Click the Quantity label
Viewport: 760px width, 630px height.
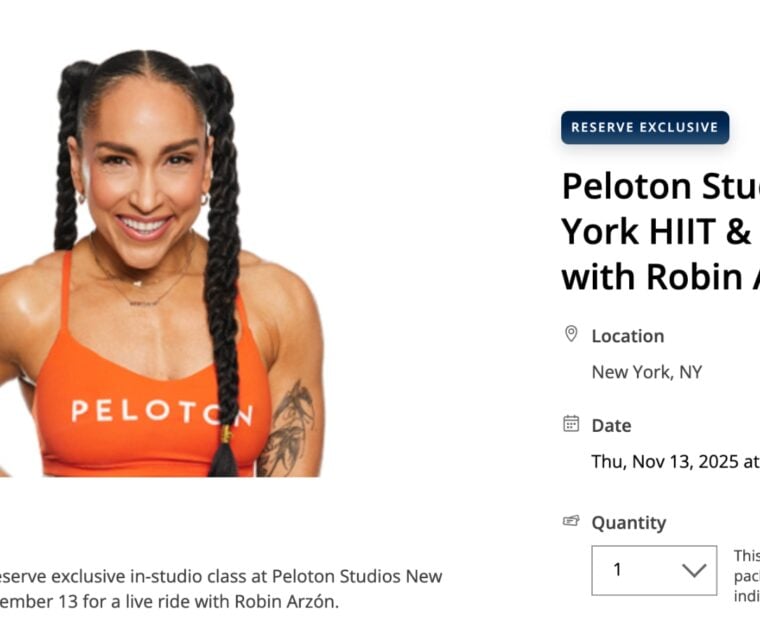[x=629, y=523]
